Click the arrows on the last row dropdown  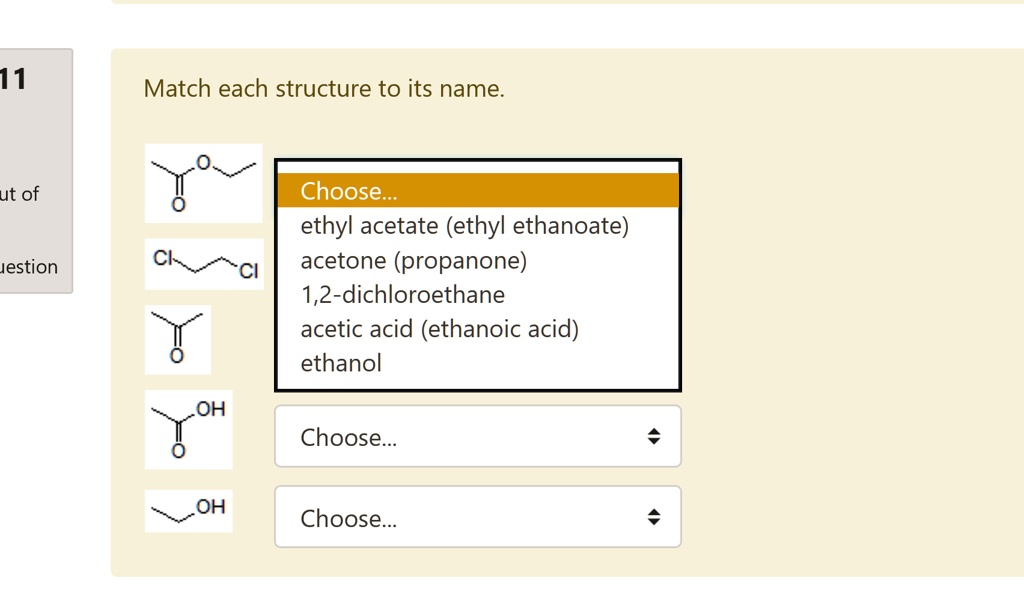[653, 518]
